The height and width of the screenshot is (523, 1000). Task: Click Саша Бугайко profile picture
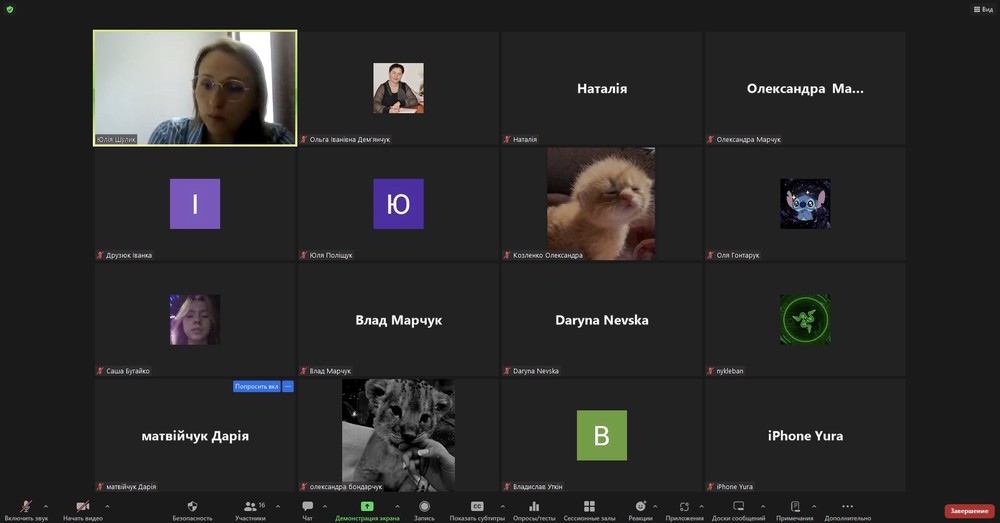click(195, 320)
